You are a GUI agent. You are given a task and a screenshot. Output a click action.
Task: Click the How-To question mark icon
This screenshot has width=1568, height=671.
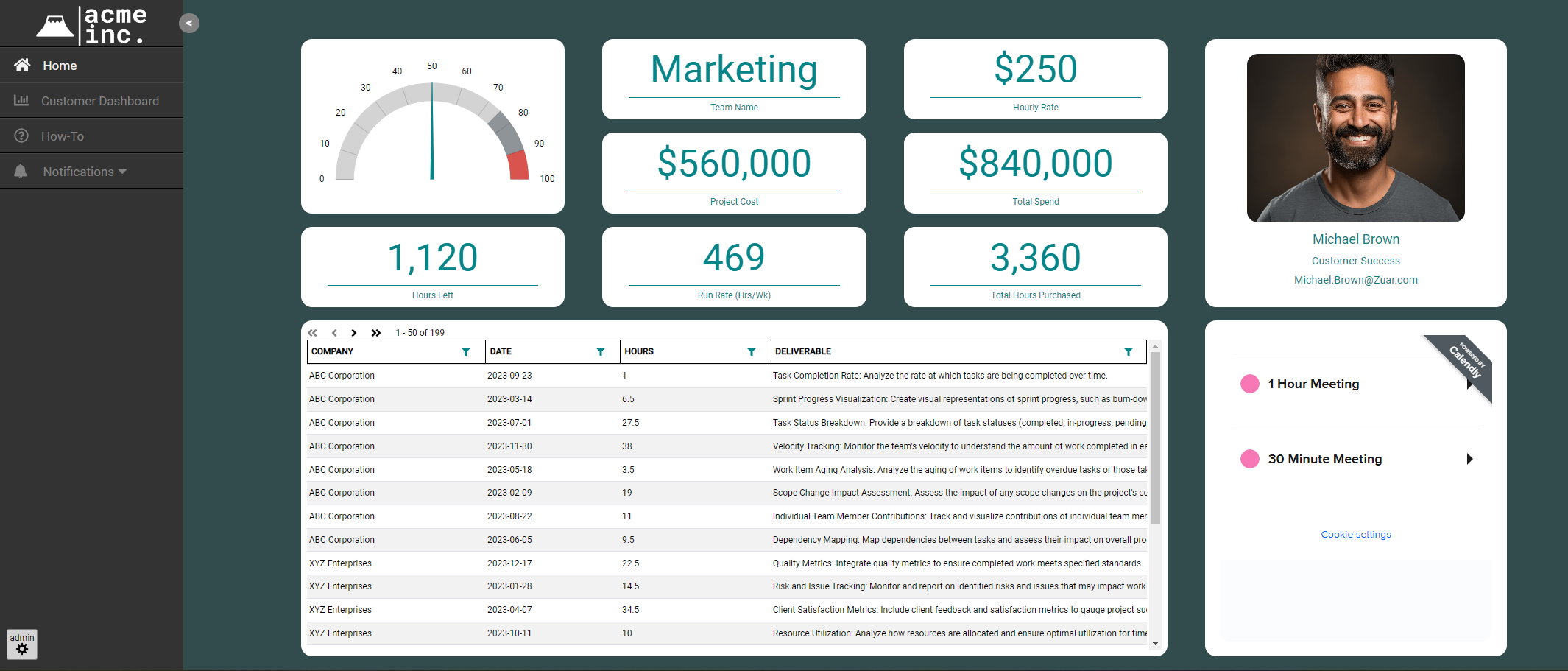click(21, 136)
